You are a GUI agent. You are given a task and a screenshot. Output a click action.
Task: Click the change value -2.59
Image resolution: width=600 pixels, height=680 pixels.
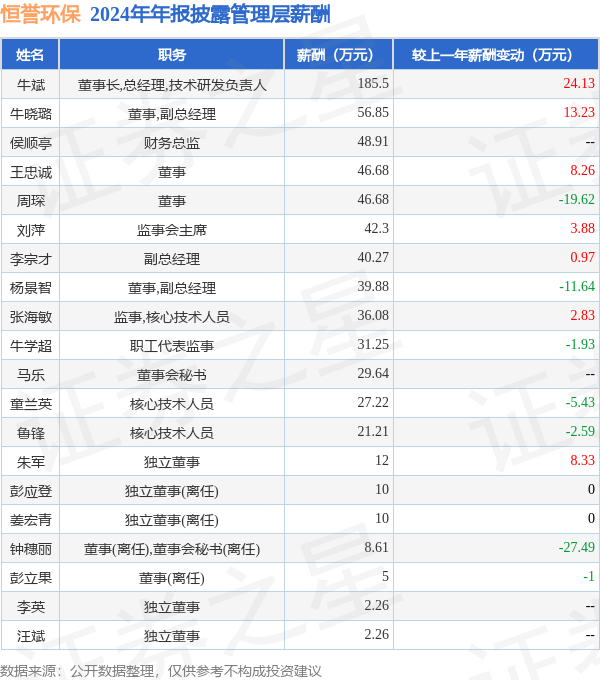pyautogui.click(x=580, y=432)
